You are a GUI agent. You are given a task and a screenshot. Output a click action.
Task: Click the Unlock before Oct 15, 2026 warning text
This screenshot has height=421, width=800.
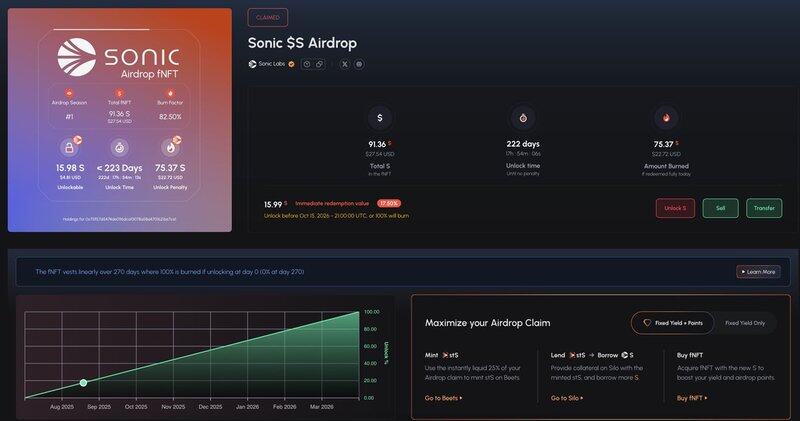coord(336,216)
